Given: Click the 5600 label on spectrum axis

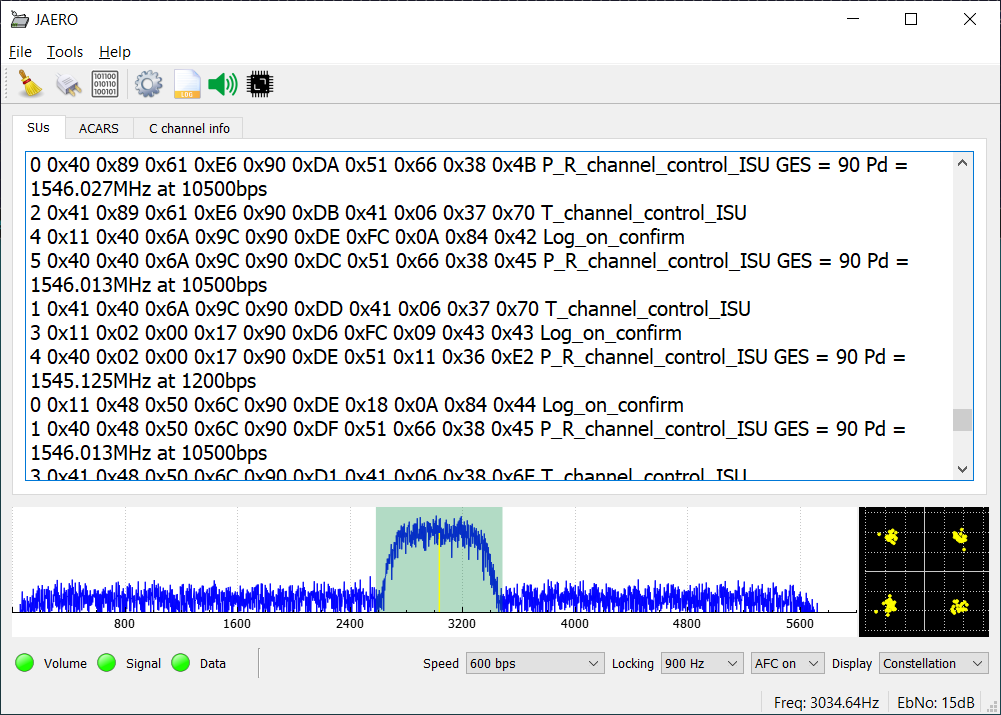Looking at the screenshot, I should pos(799,624).
